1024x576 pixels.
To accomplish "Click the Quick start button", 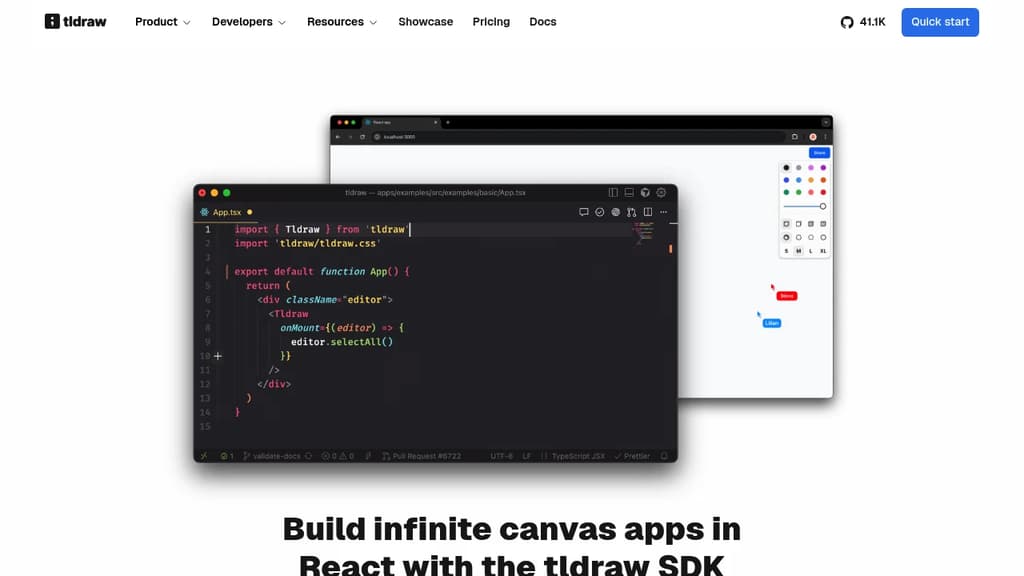I will pyautogui.click(x=939, y=21).
